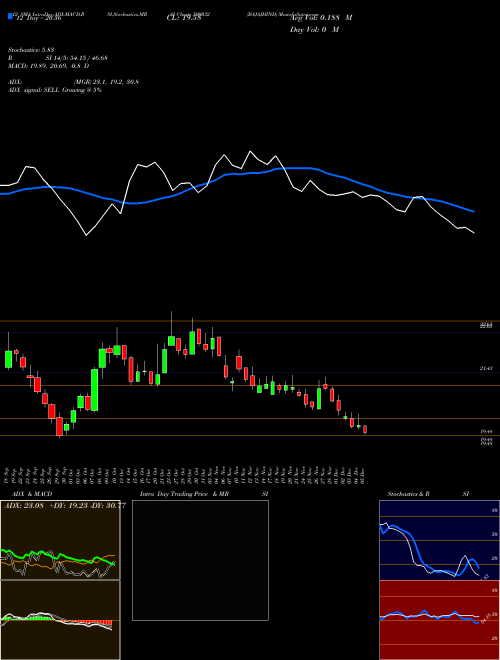Click the "SI 14/3: 34.15 / 46.68" value
The height and width of the screenshot is (660, 500).
(x=77, y=58)
